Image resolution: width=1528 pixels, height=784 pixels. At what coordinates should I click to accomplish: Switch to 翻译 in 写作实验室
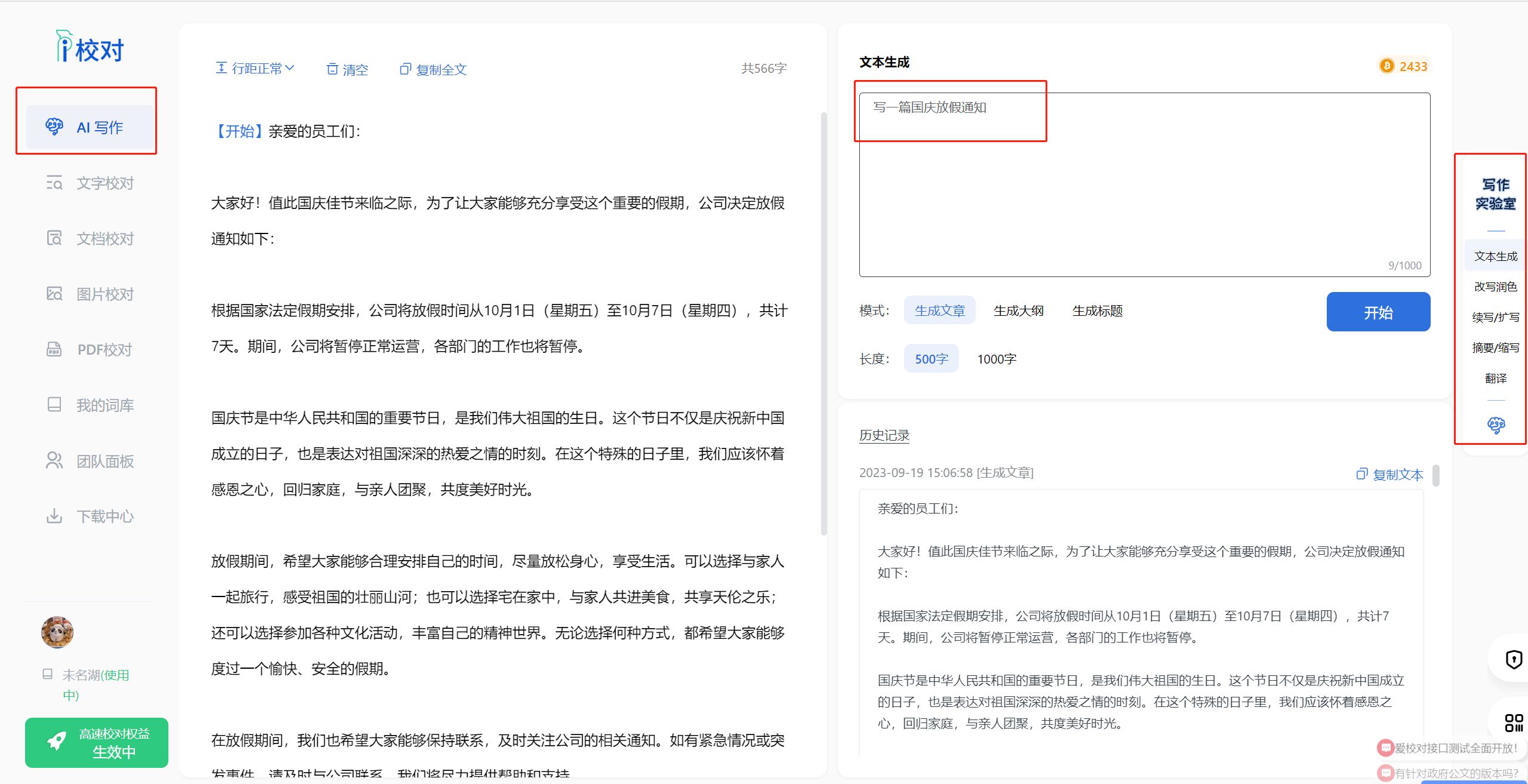(x=1495, y=378)
